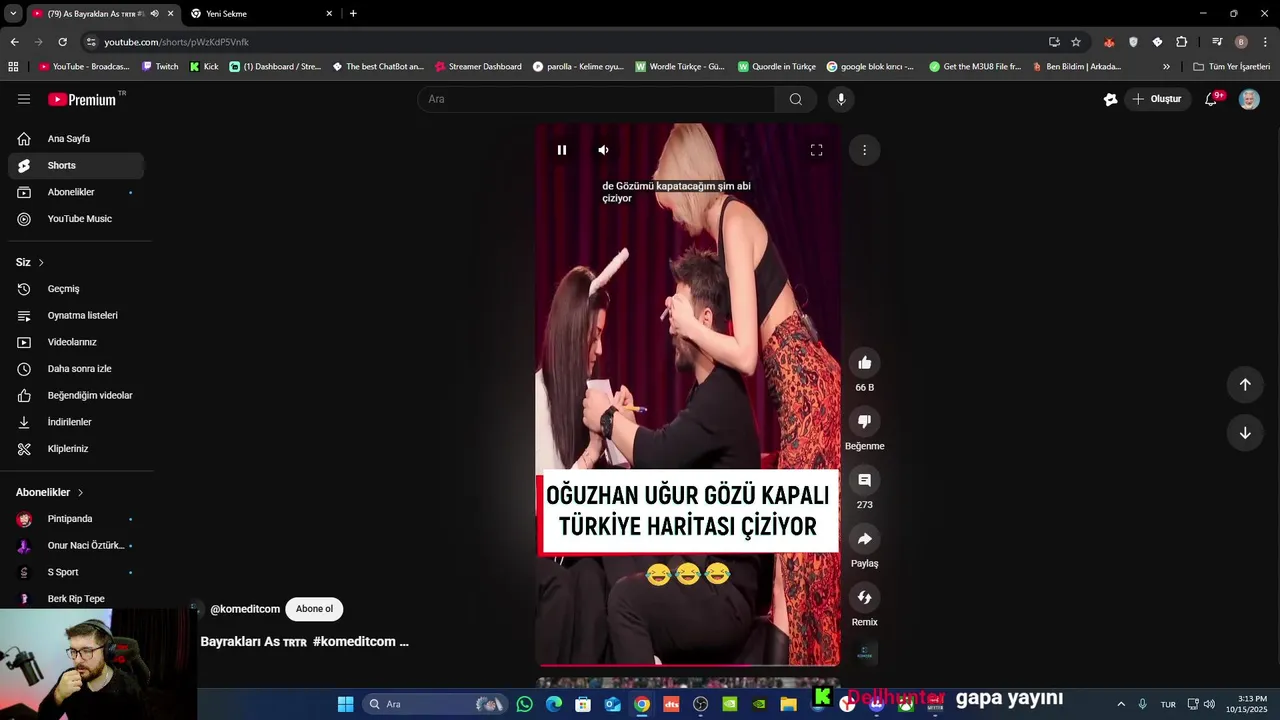Go to previous short with up arrow
This screenshot has height=720, width=1280.
(x=1245, y=385)
